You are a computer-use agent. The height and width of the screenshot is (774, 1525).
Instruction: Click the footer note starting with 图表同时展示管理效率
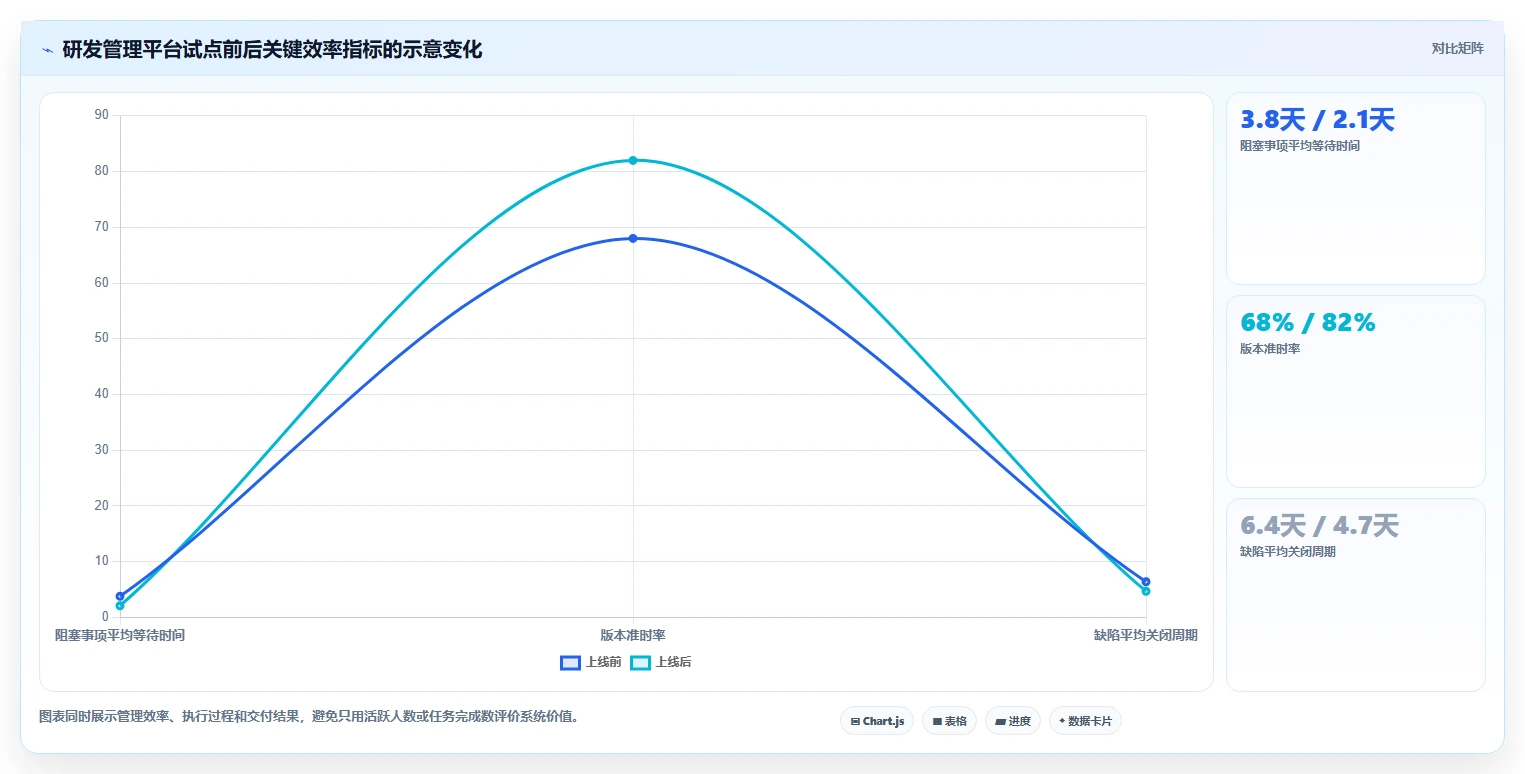click(309, 716)
